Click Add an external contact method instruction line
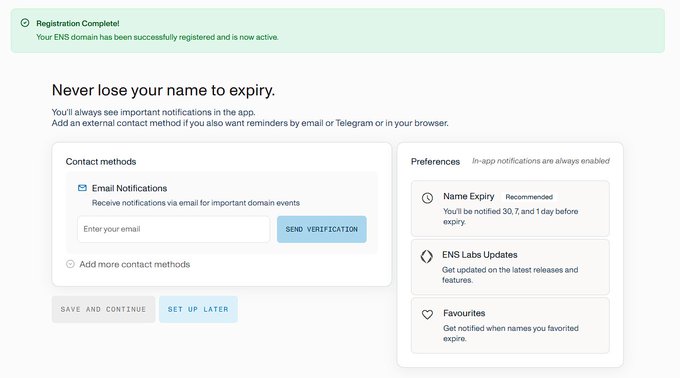Viewport: 680px width, 378px height. (x=250, y=123)
